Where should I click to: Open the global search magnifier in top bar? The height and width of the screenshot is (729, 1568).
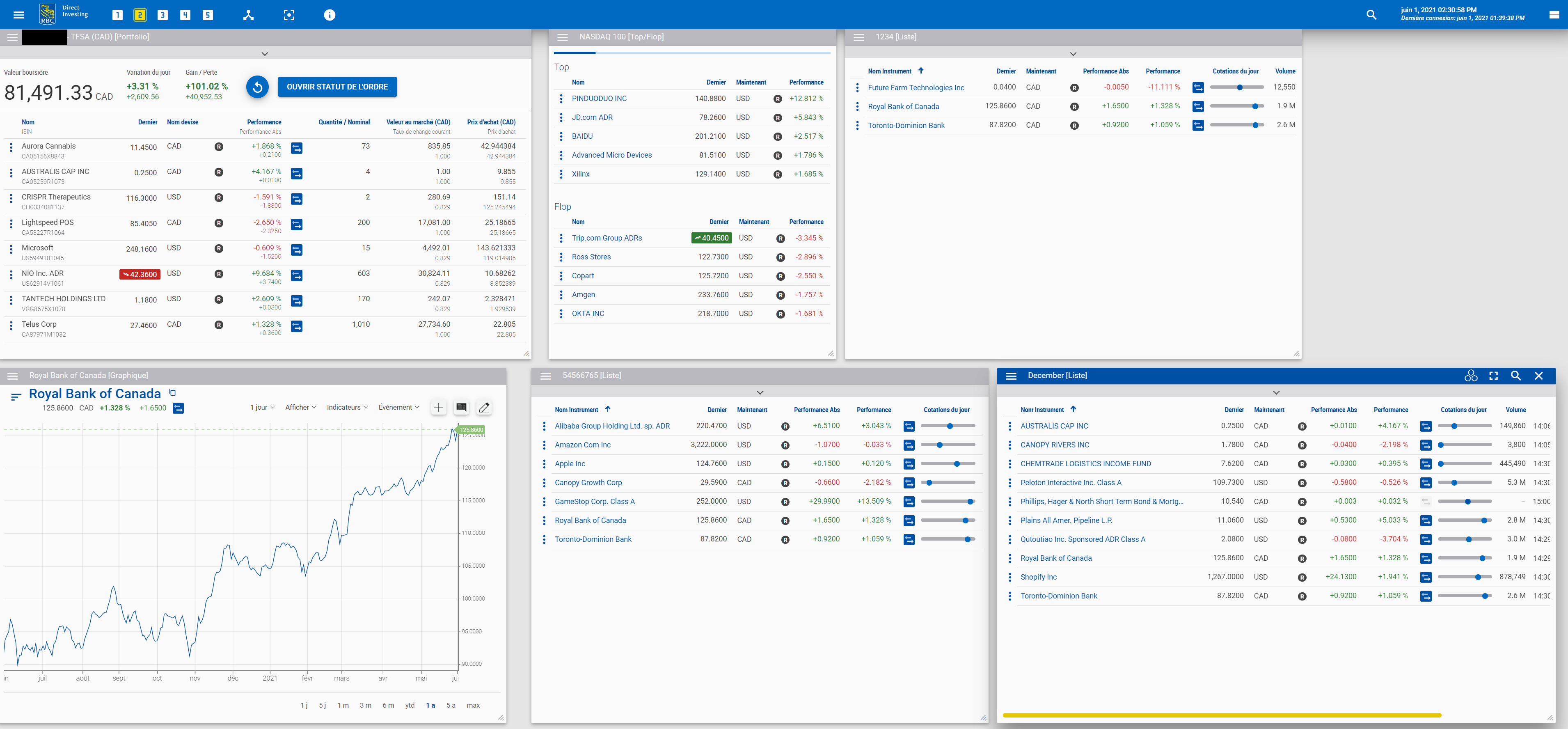pyautogui.click(x=1371, y=15)
